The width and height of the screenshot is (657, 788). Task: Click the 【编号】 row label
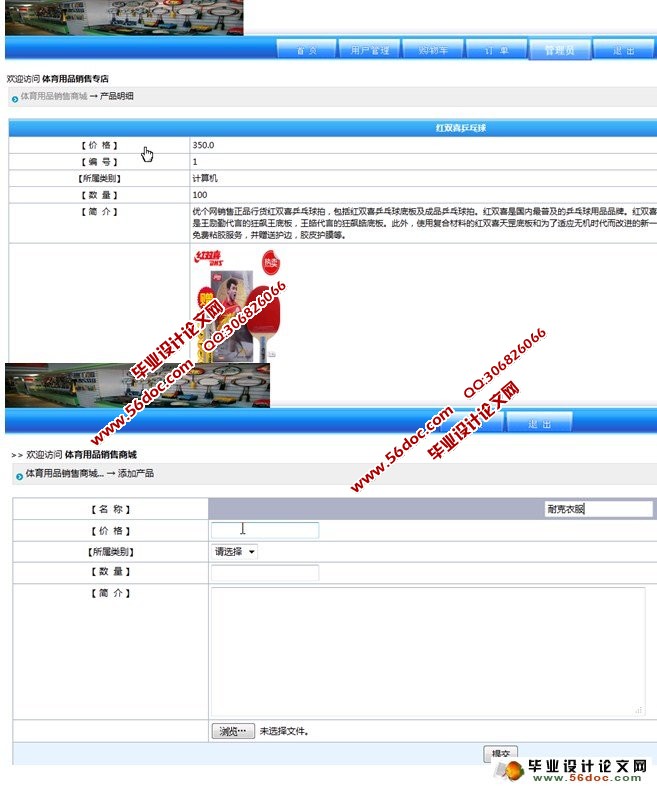tap(100, 162)
